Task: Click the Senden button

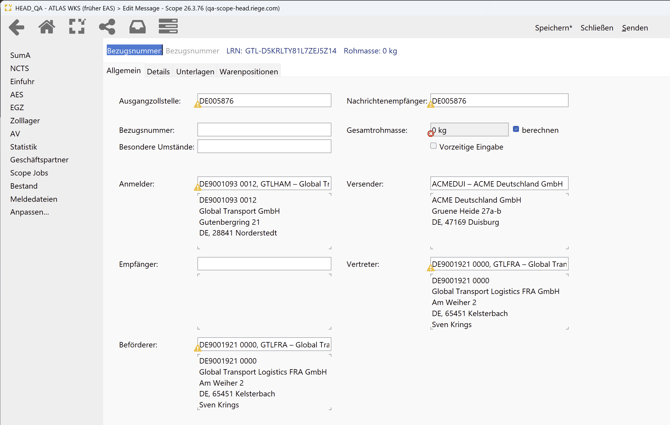Action: click(x=634, y=28)
